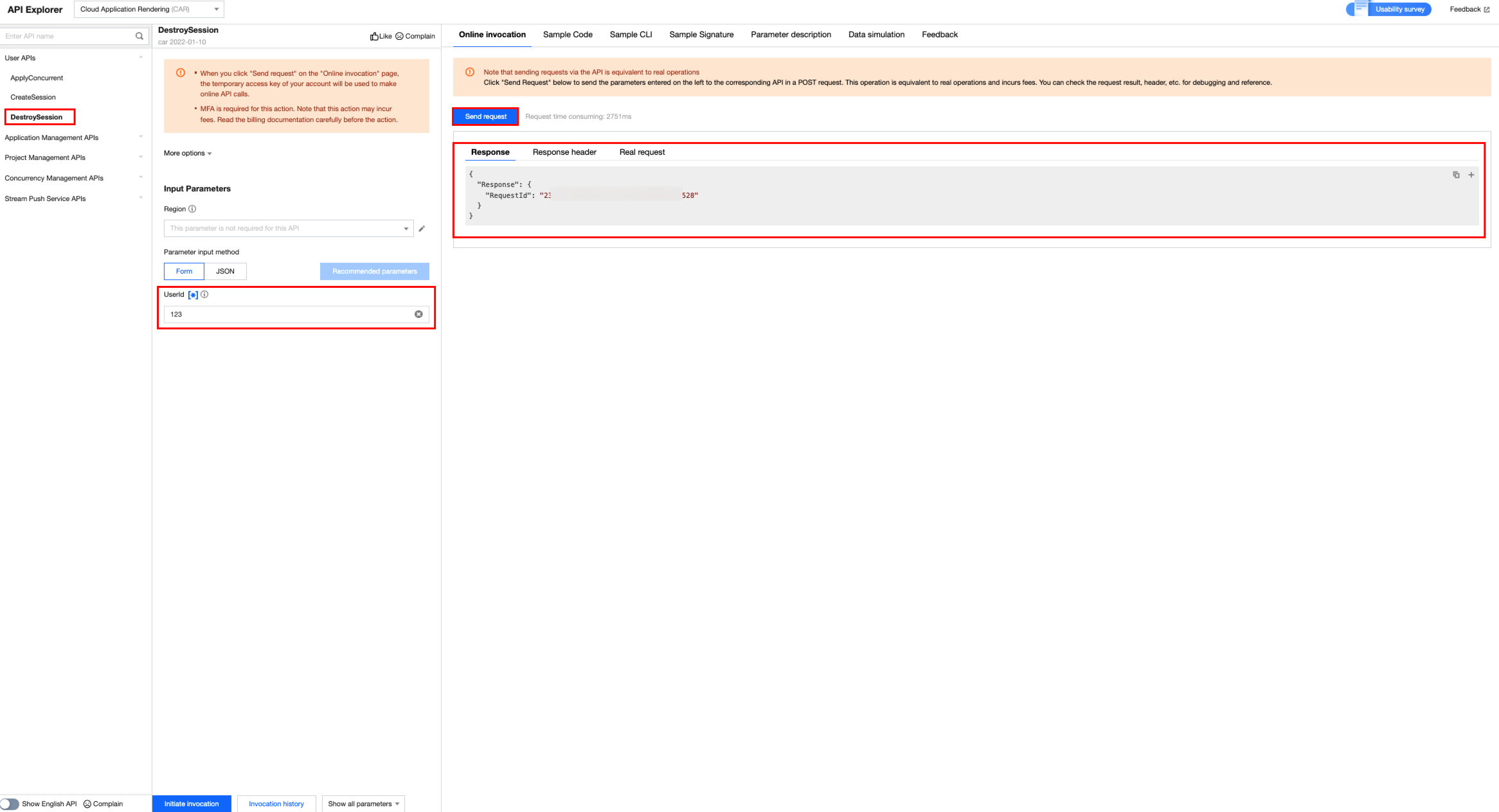Open Invocation history
This screenshot has height=812, width=1499.
click(276, 804)
